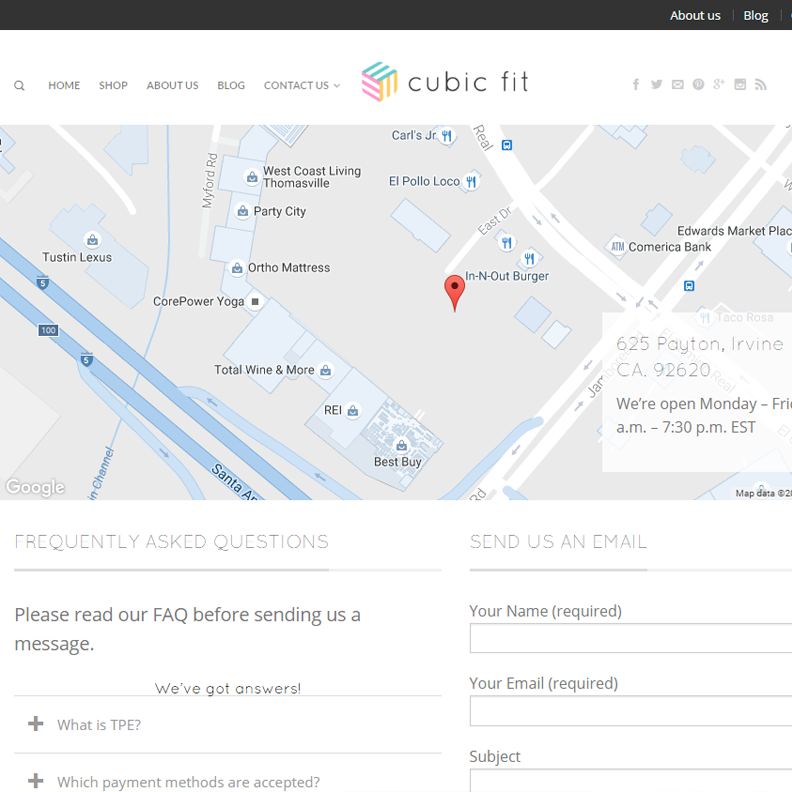Viewport: 792px width, 792px height.
Task: Click the Best Buy shopping marker
Action: (x=402, y=446)
